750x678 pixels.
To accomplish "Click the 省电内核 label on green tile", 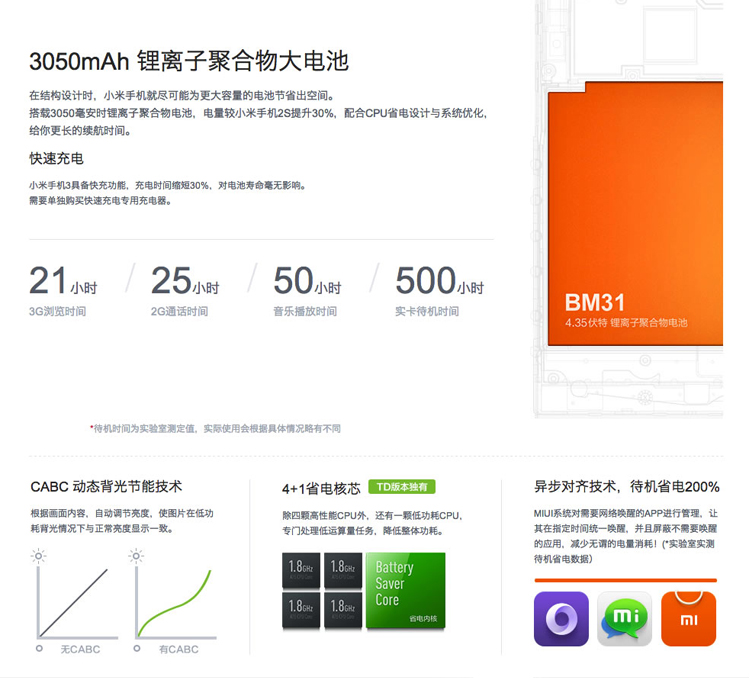I will pyautogui.click(x=423, y=619).
